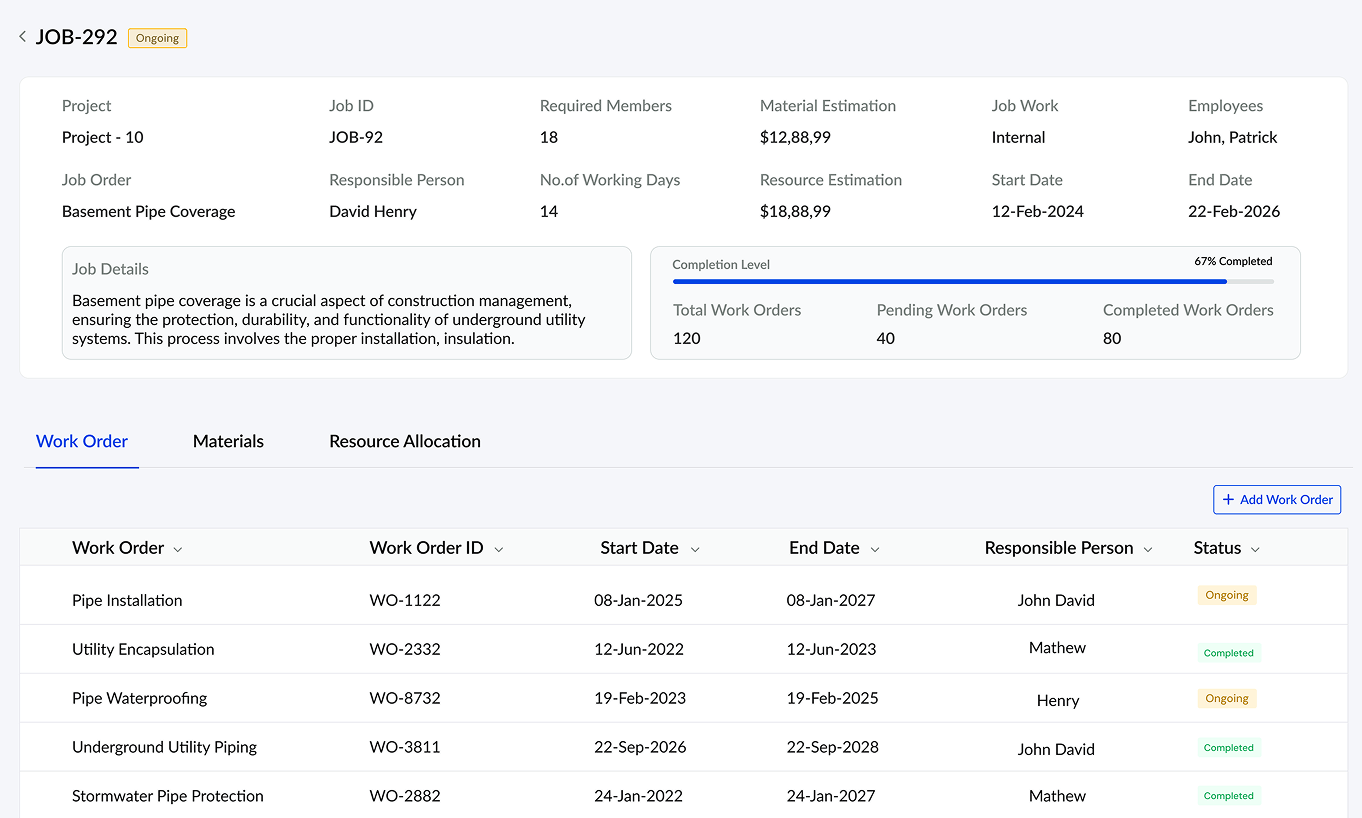Select the Stormwater Pipe Protection row
The height and width of the screenshot is (818, 1362).
(168, 796)
